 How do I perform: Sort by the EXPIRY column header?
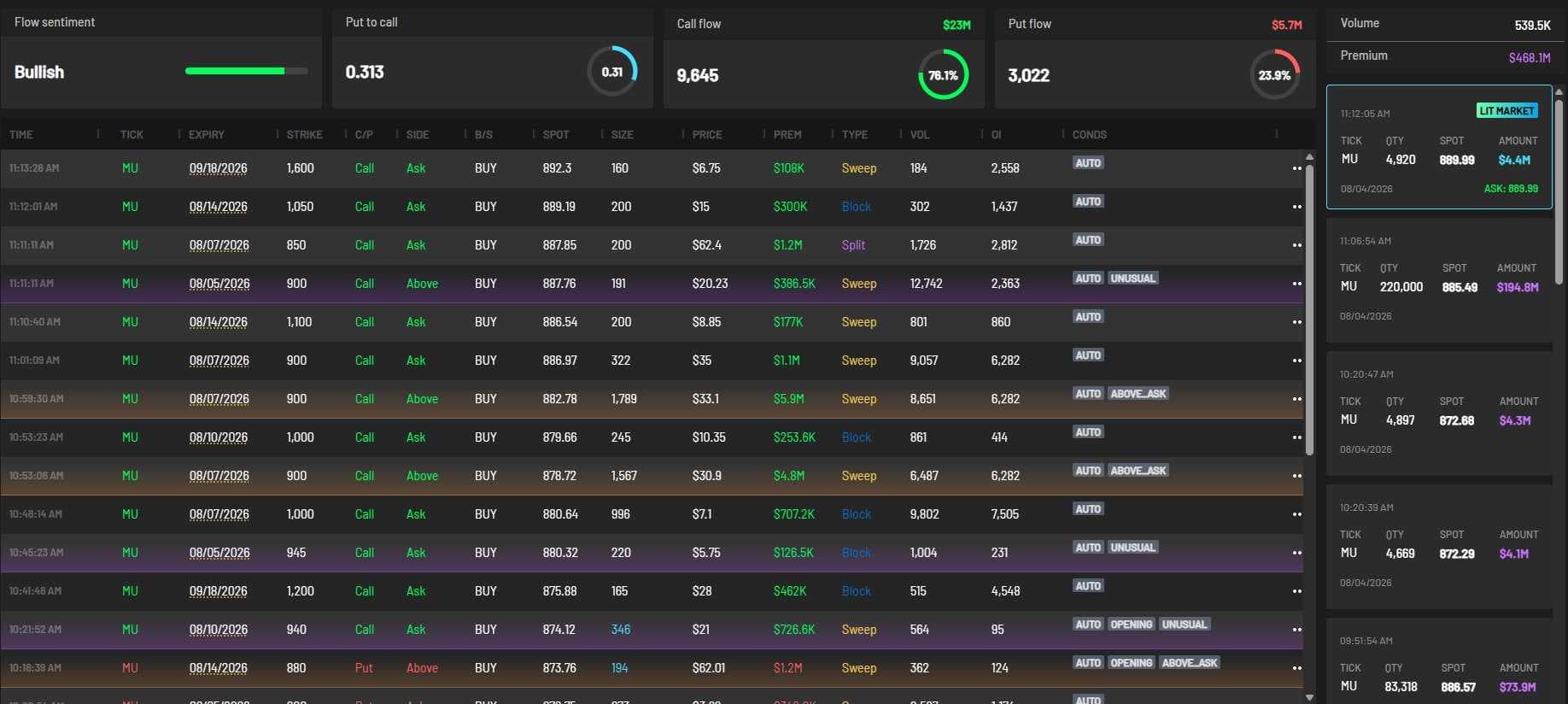tap(207, 135)
